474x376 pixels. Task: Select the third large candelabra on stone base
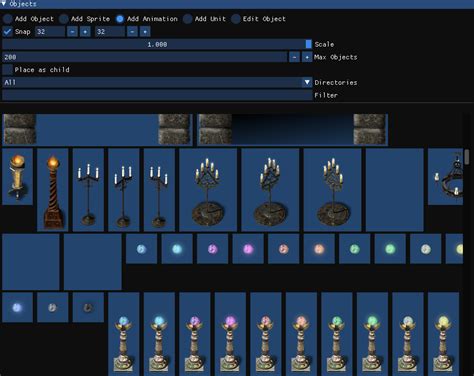(x=332, y=190)
